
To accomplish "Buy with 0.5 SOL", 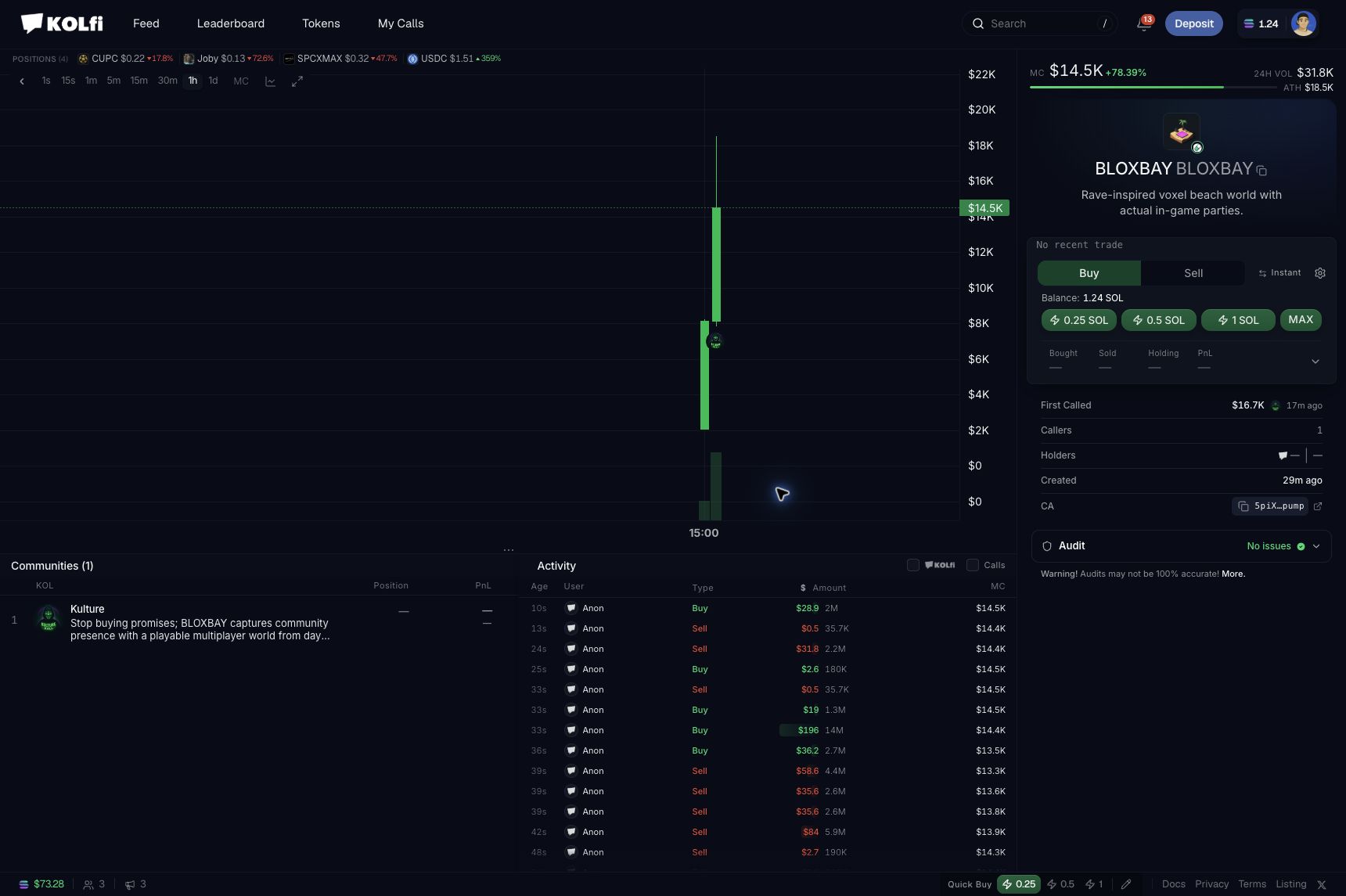I will tap(1158, 320).
